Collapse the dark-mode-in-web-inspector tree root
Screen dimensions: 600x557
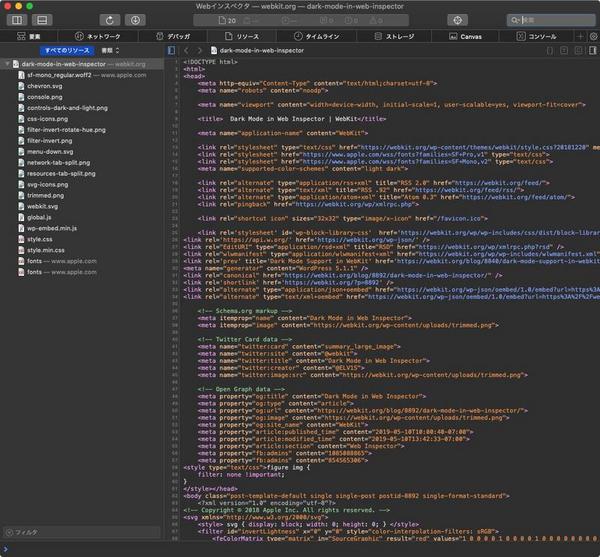coord(7,64)
